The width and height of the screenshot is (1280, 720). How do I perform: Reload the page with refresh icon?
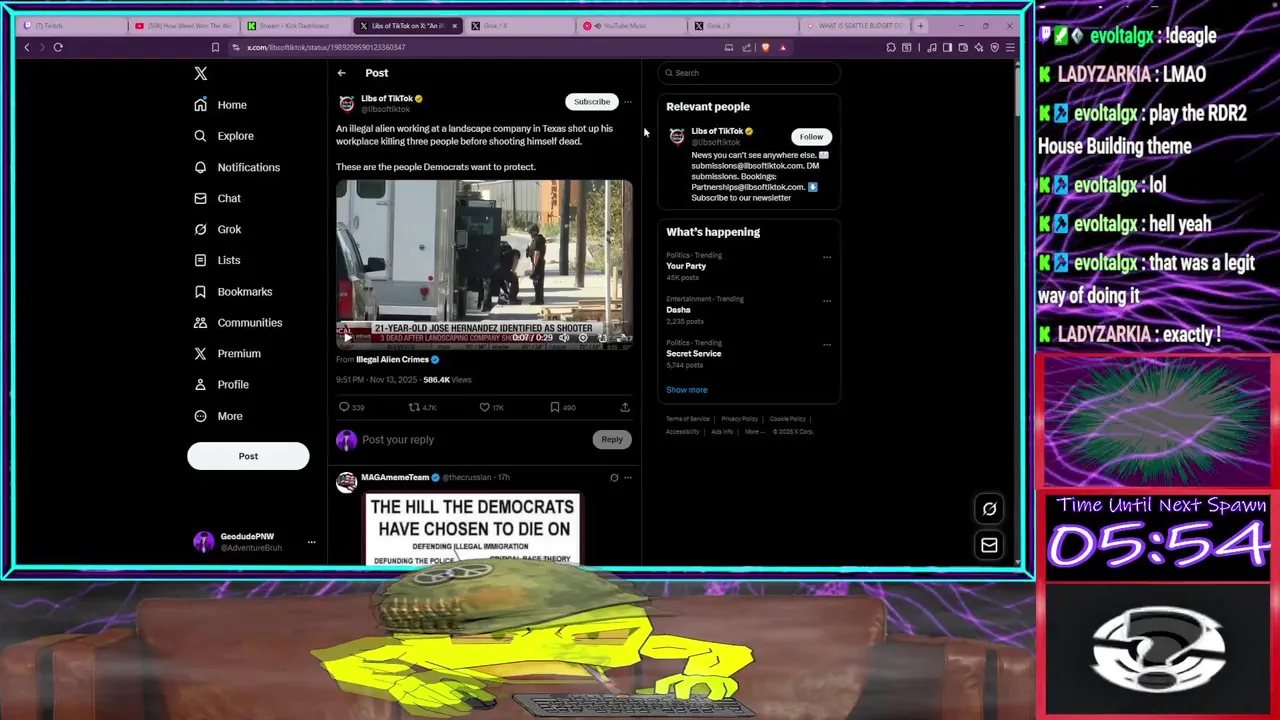[58, 47]
